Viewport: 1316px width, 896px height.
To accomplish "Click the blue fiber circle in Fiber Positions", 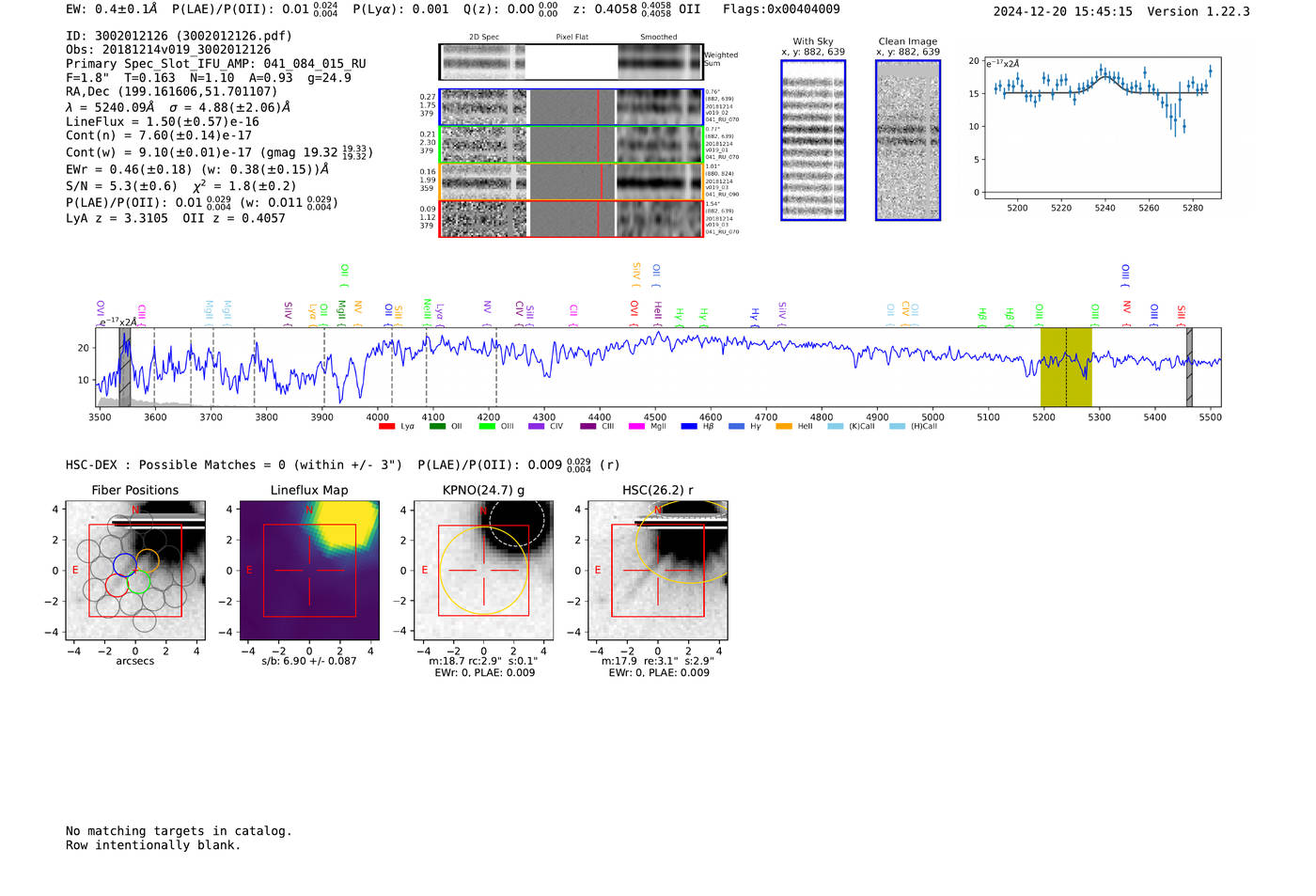I will point(125,564).
